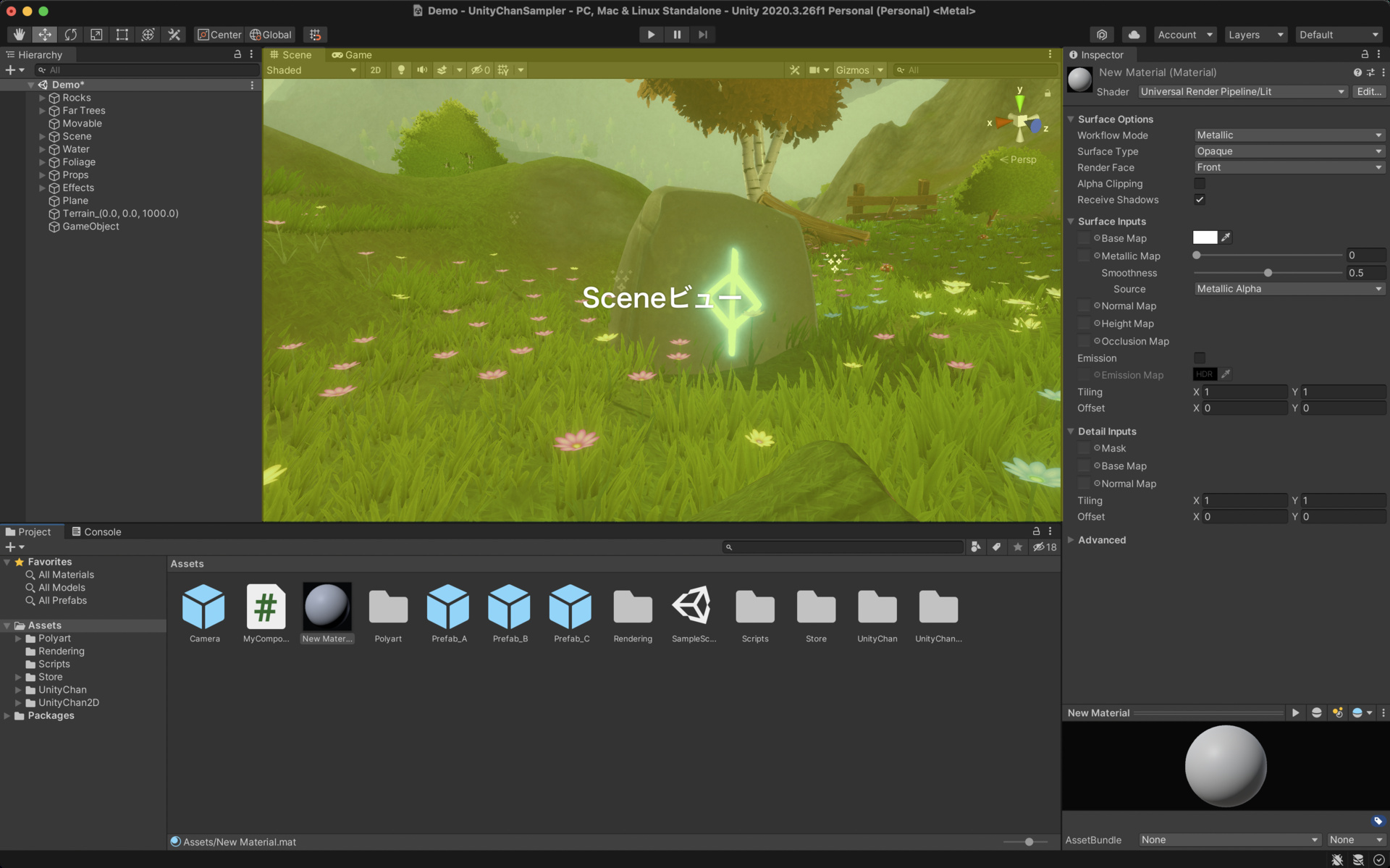Viewport: 1390px width, 868px height.
Task: Open Shader dropdown Universal Render Pipeline/Lit
Action: 1242,92
